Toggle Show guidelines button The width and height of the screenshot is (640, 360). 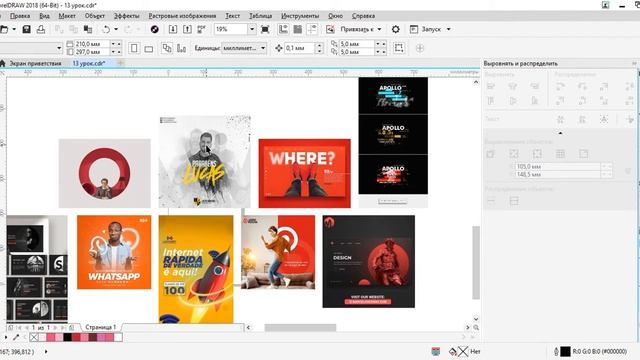(312, 29)
